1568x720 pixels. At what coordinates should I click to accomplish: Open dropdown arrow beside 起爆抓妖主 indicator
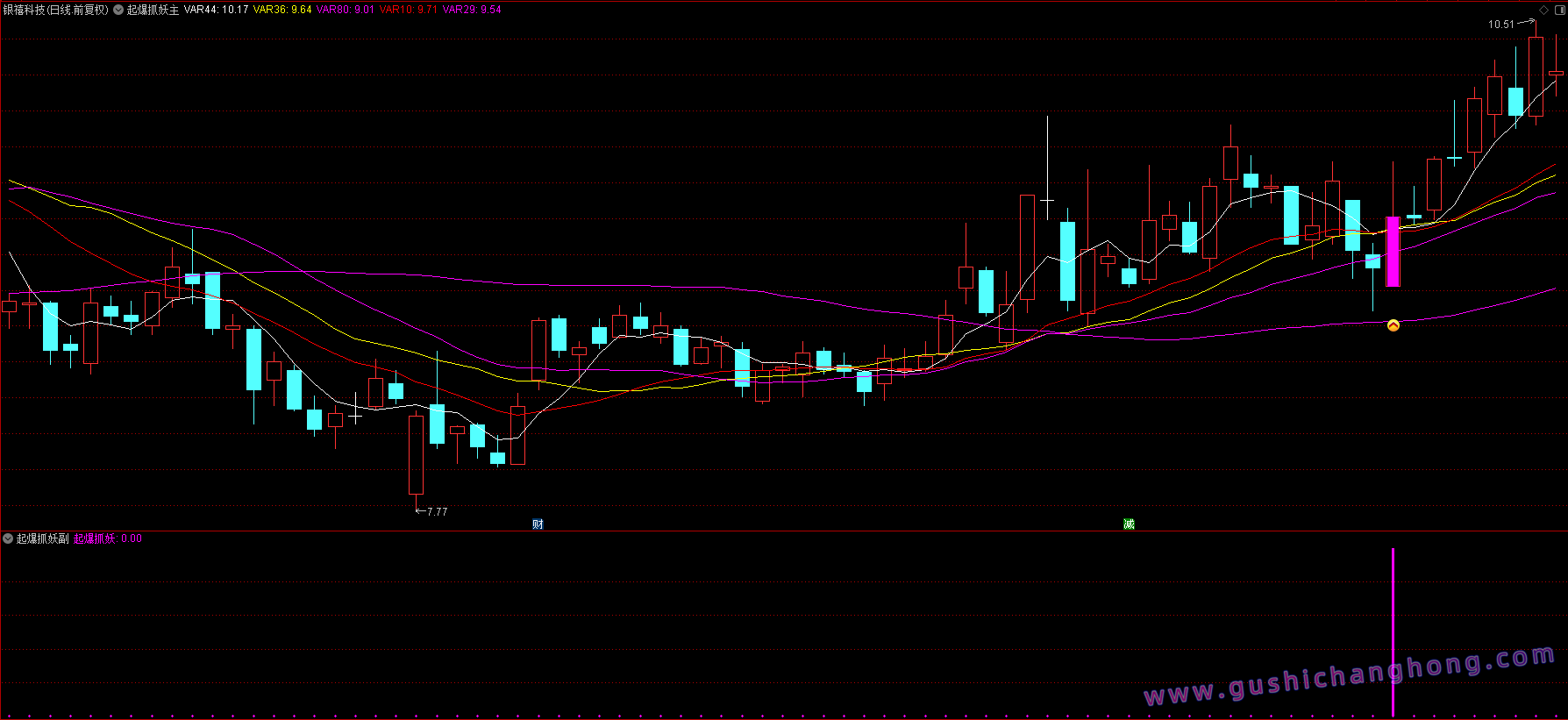(118, 10)
